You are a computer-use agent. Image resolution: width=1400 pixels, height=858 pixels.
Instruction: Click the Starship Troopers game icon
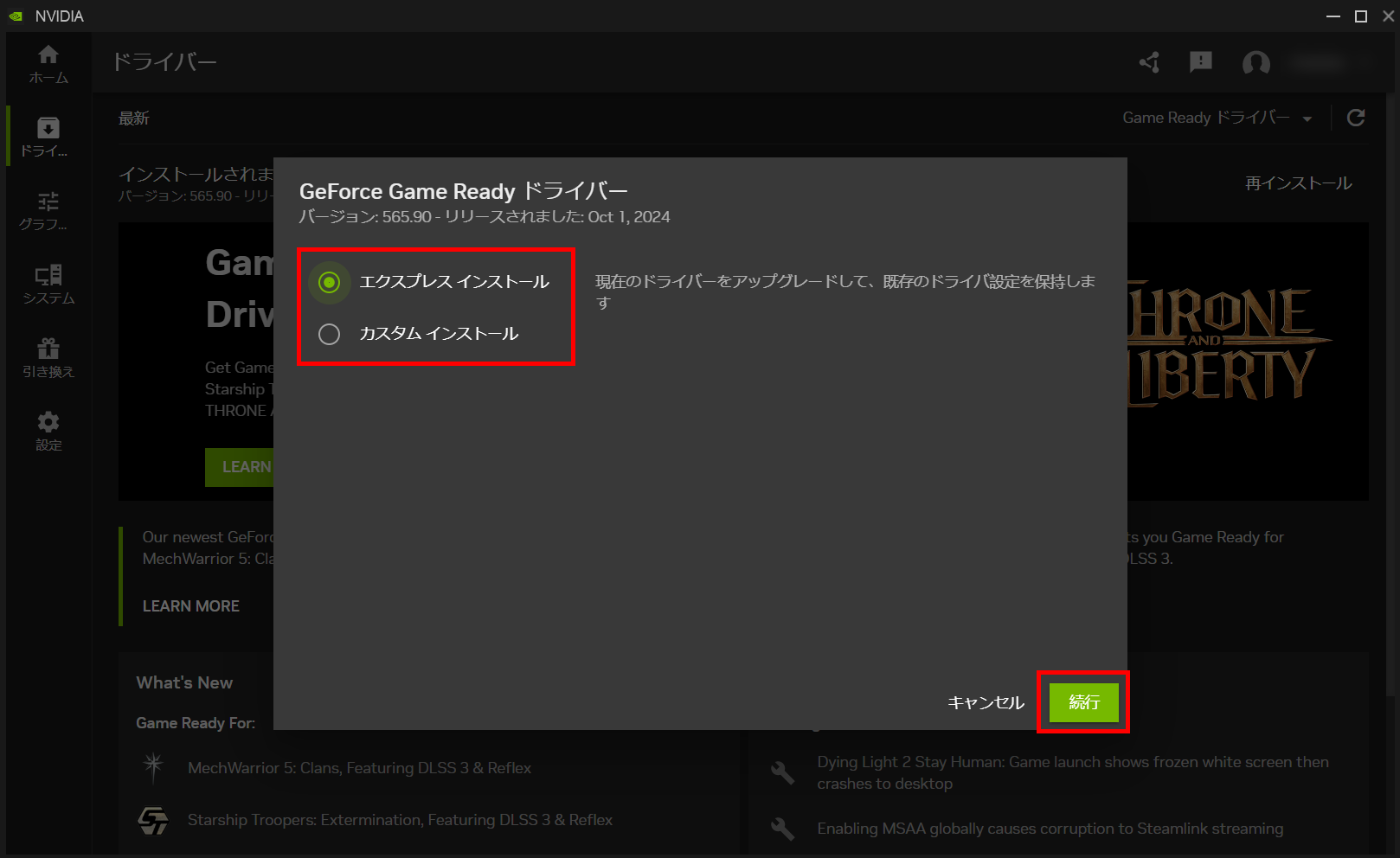pos(153,820)
